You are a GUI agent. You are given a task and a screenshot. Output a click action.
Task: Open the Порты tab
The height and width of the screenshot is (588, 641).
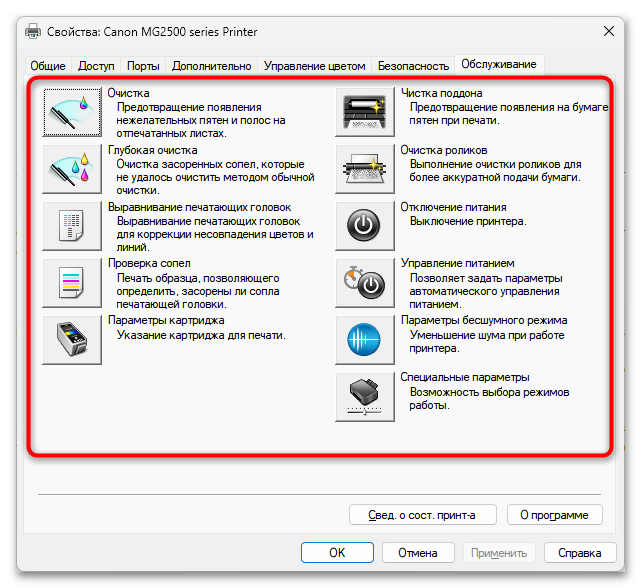(x=143, y=66)
